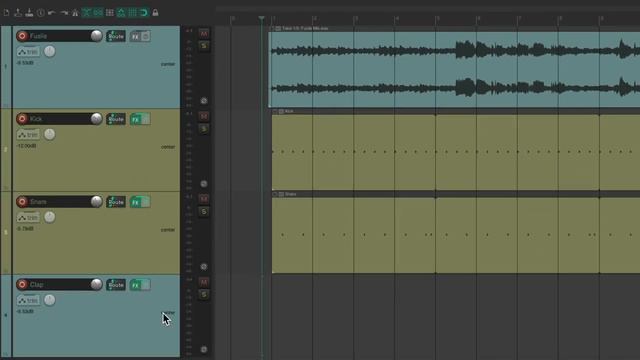640x360 pixels.
Task: Click the Fusile track volume knob
Action: click(96, 36)
